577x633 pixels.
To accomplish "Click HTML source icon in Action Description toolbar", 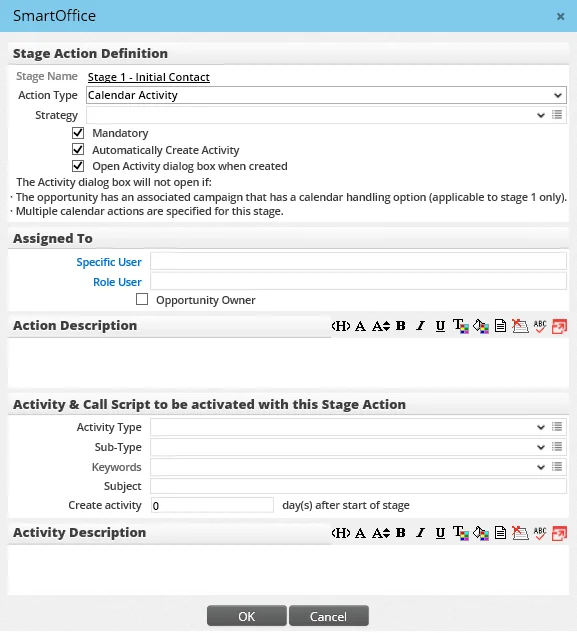I will pyautogui.click(x=340, y=326).
